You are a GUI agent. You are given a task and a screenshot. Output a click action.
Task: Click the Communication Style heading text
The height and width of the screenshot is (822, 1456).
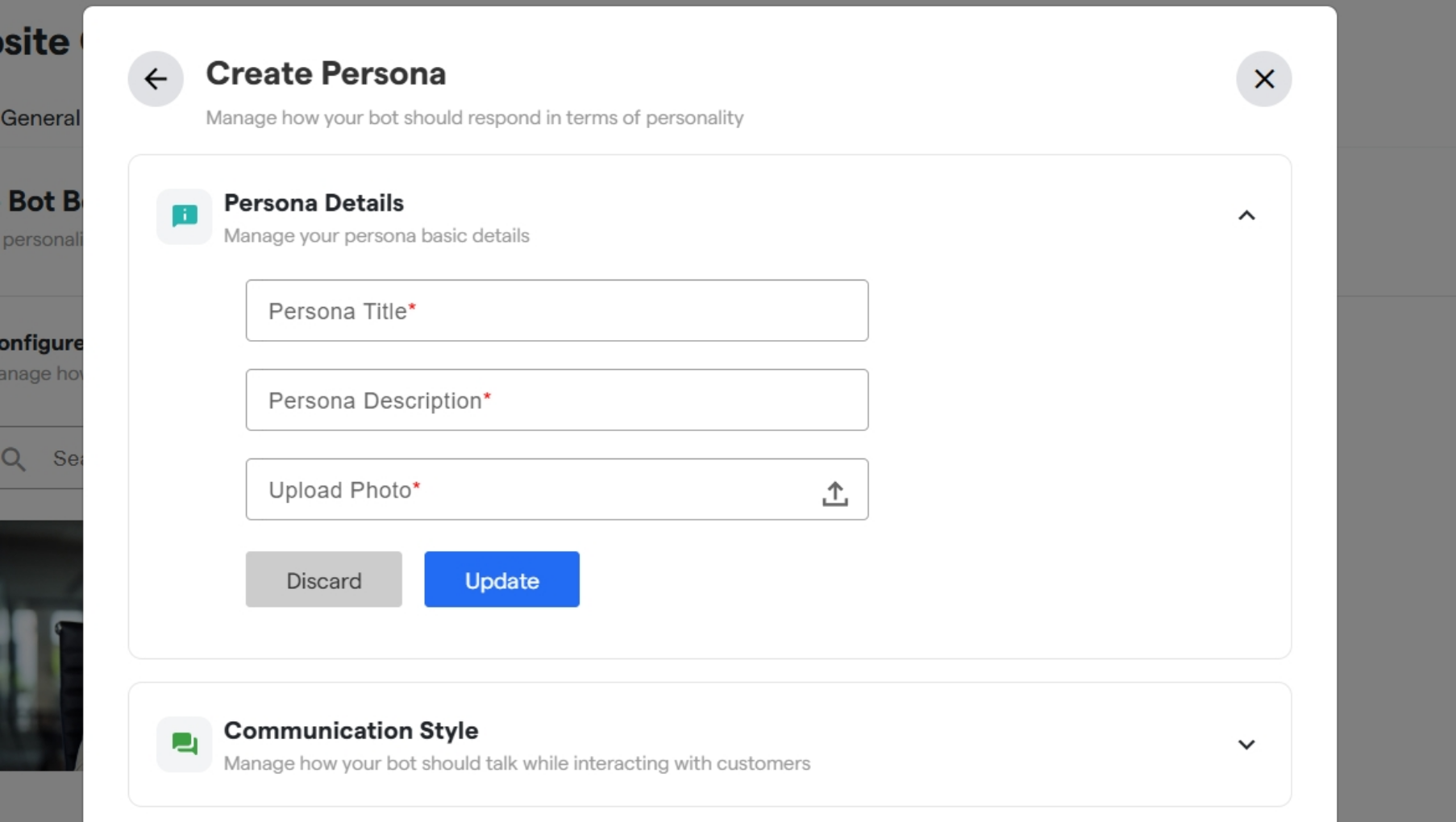click(x=351, y=731)
